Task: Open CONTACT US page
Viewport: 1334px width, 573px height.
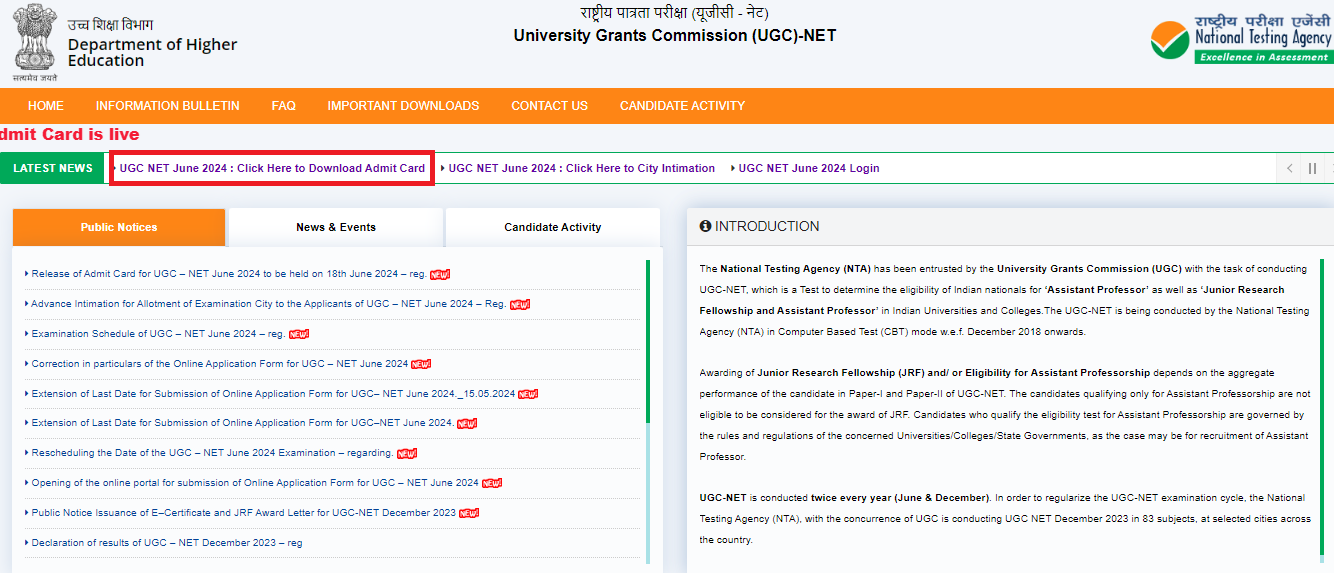Action: click(550, 105)
